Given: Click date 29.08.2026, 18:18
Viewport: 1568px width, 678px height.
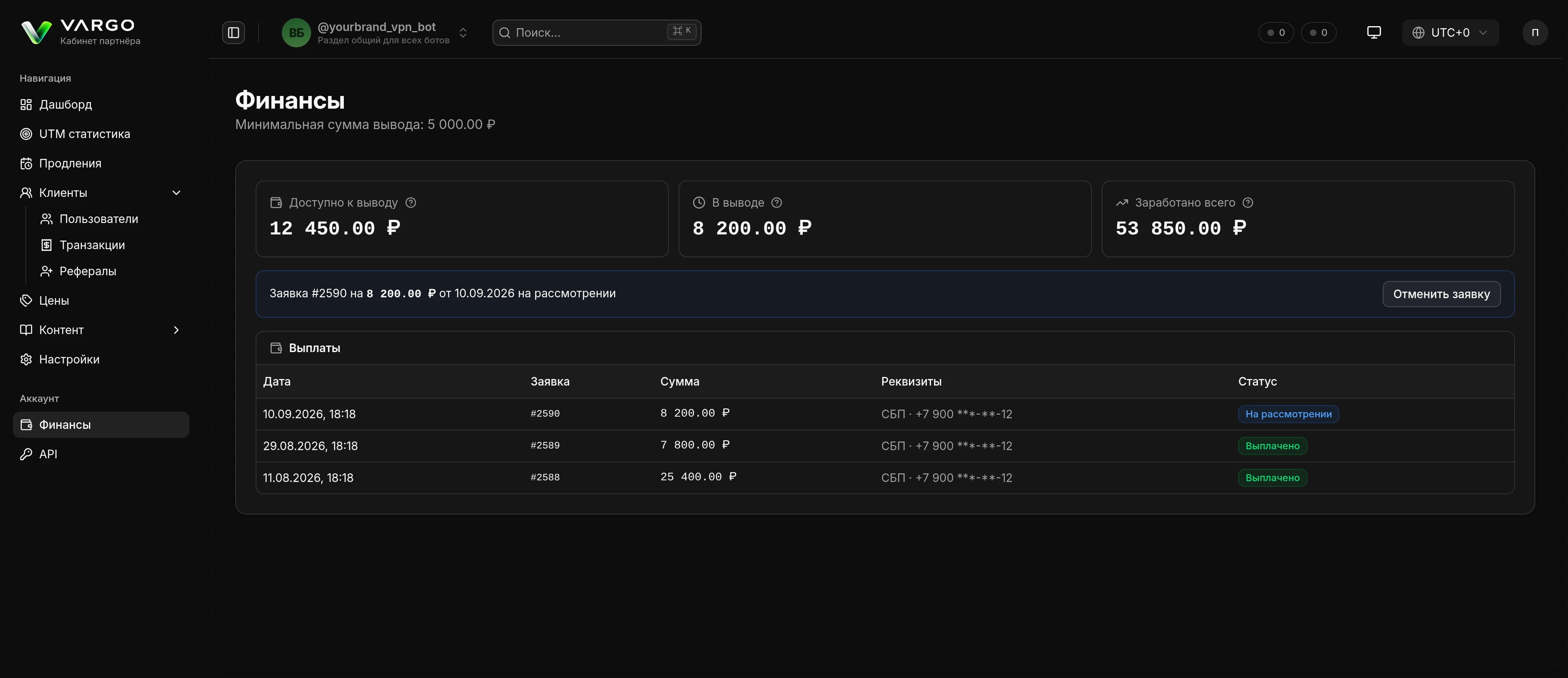Looking at the screenshot, I should click(310, 446).
